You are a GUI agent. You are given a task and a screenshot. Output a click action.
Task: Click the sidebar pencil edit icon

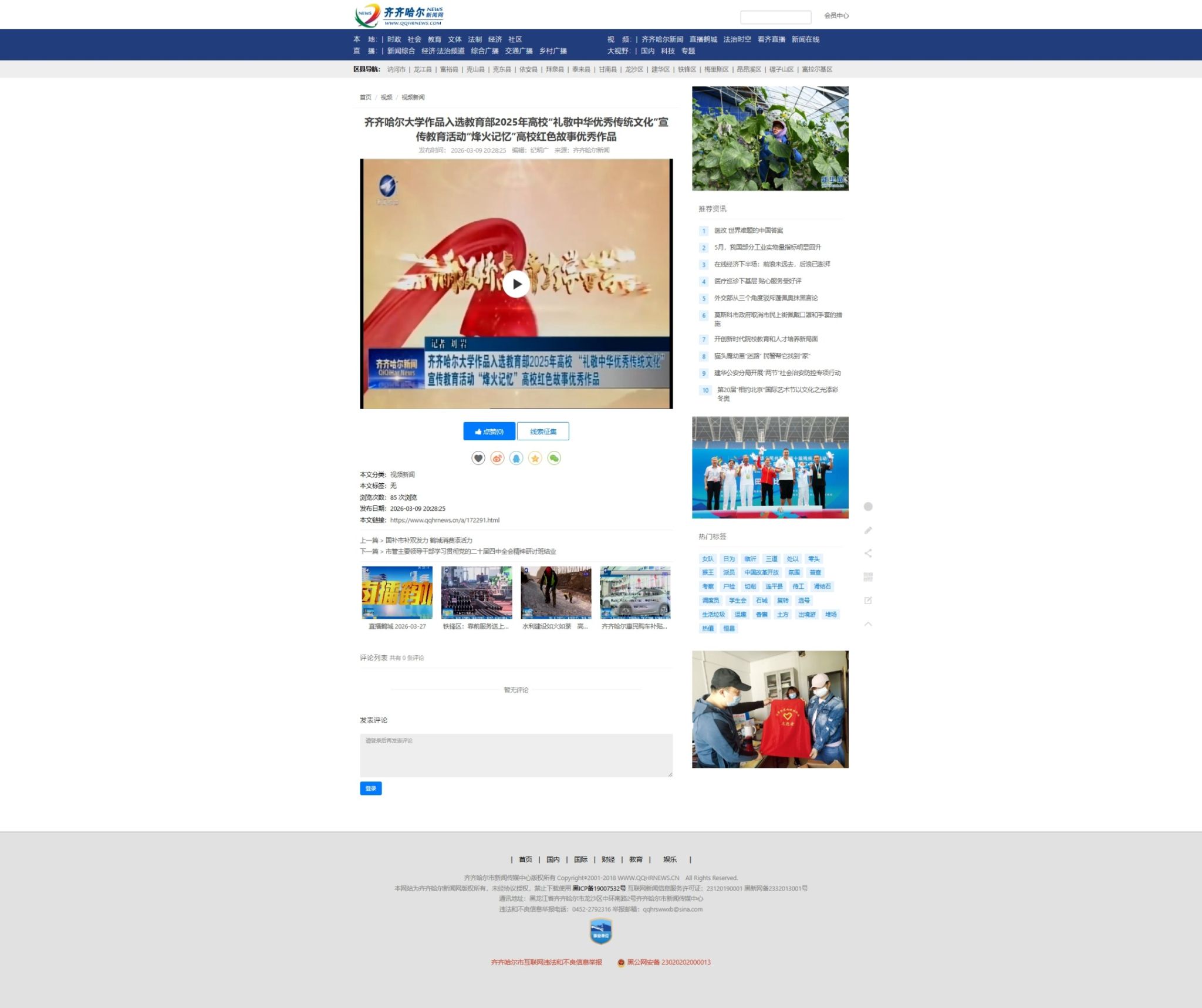868,530
